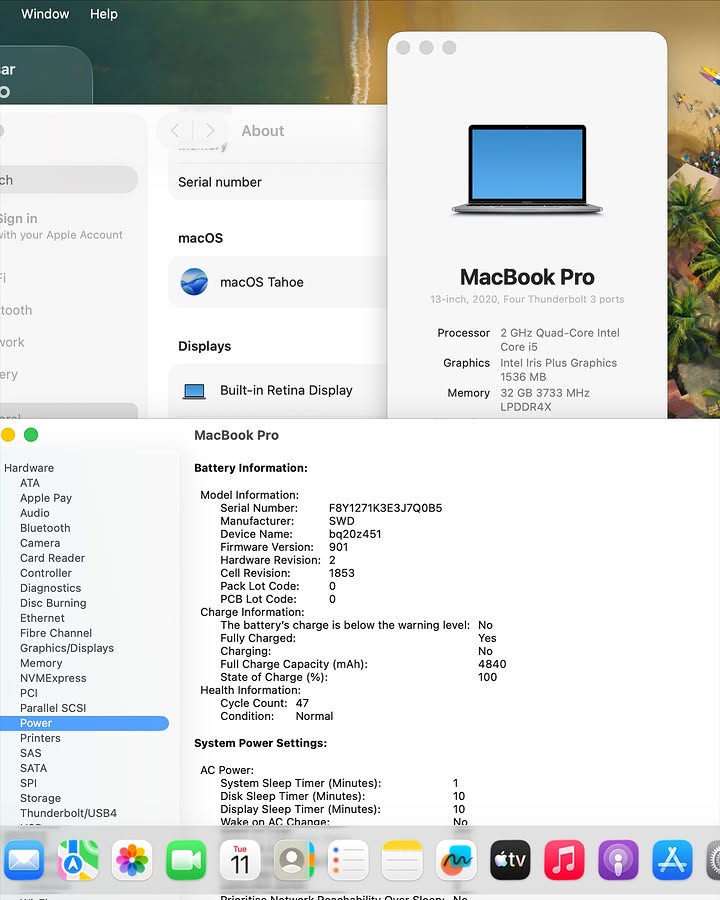
Task: Select Thunderbolt/USB4 in the sidebar
Action: click(68, 813)
